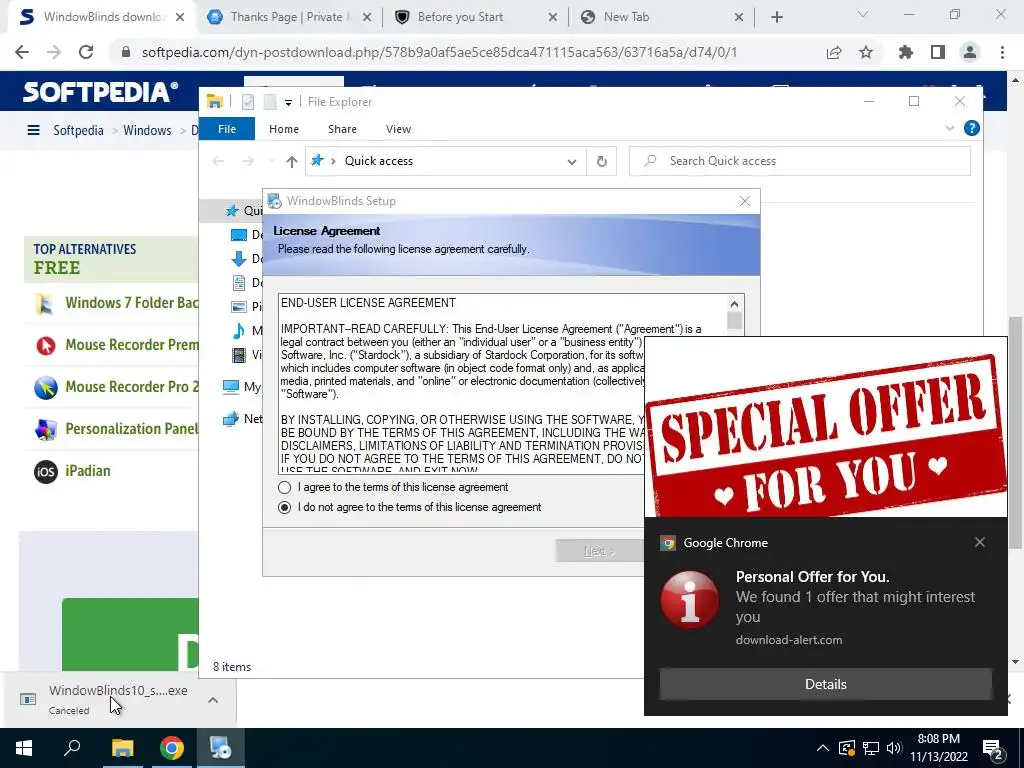The height and width of the screenshot is (768, 1024).
Task: Select I agree to the license terms
Action: (x=284, y=487)
